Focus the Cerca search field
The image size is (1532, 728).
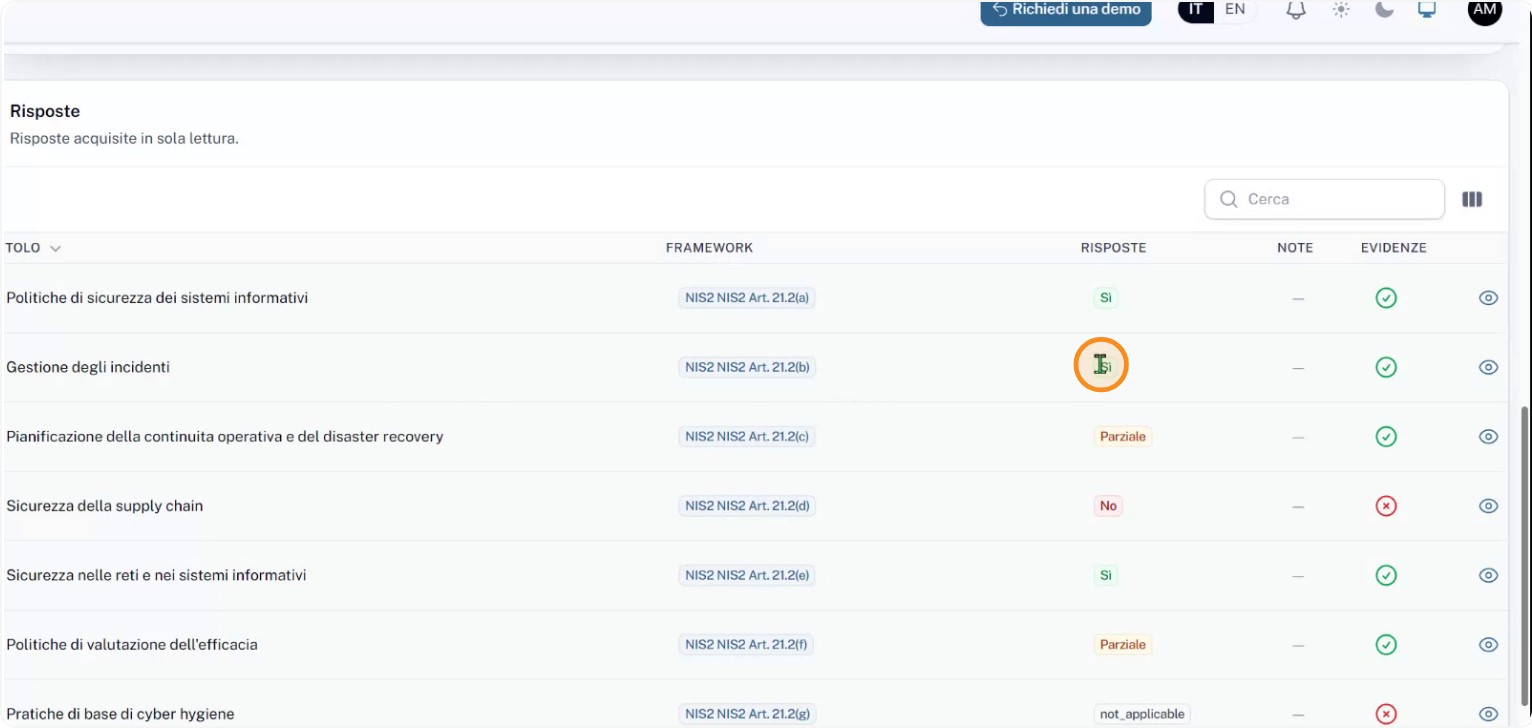pyautogui.click(x=1324, y=199)
